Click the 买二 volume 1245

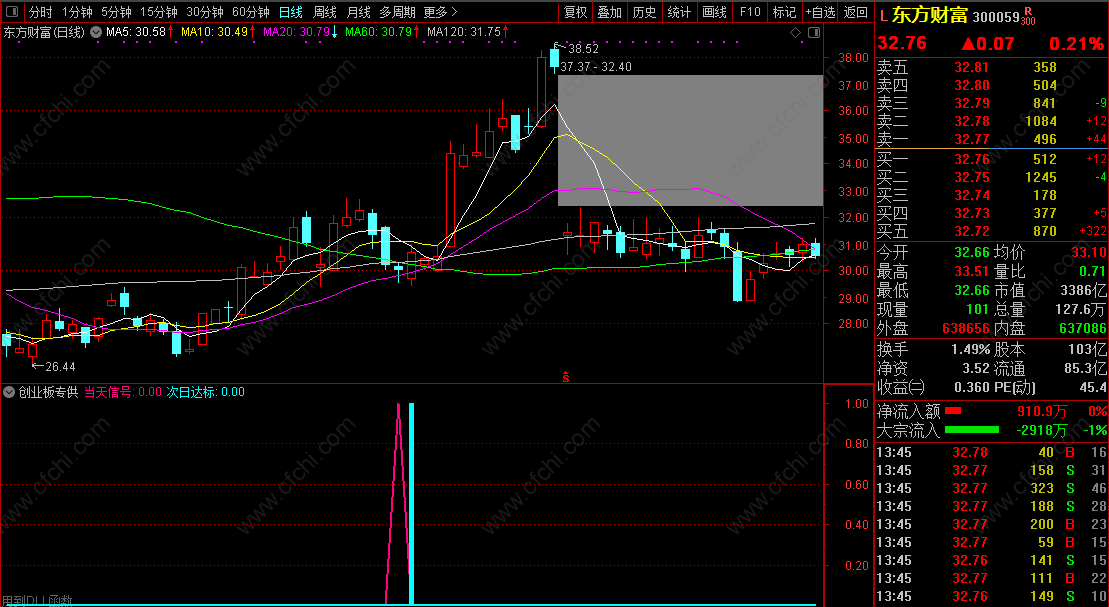(1040, 177)
